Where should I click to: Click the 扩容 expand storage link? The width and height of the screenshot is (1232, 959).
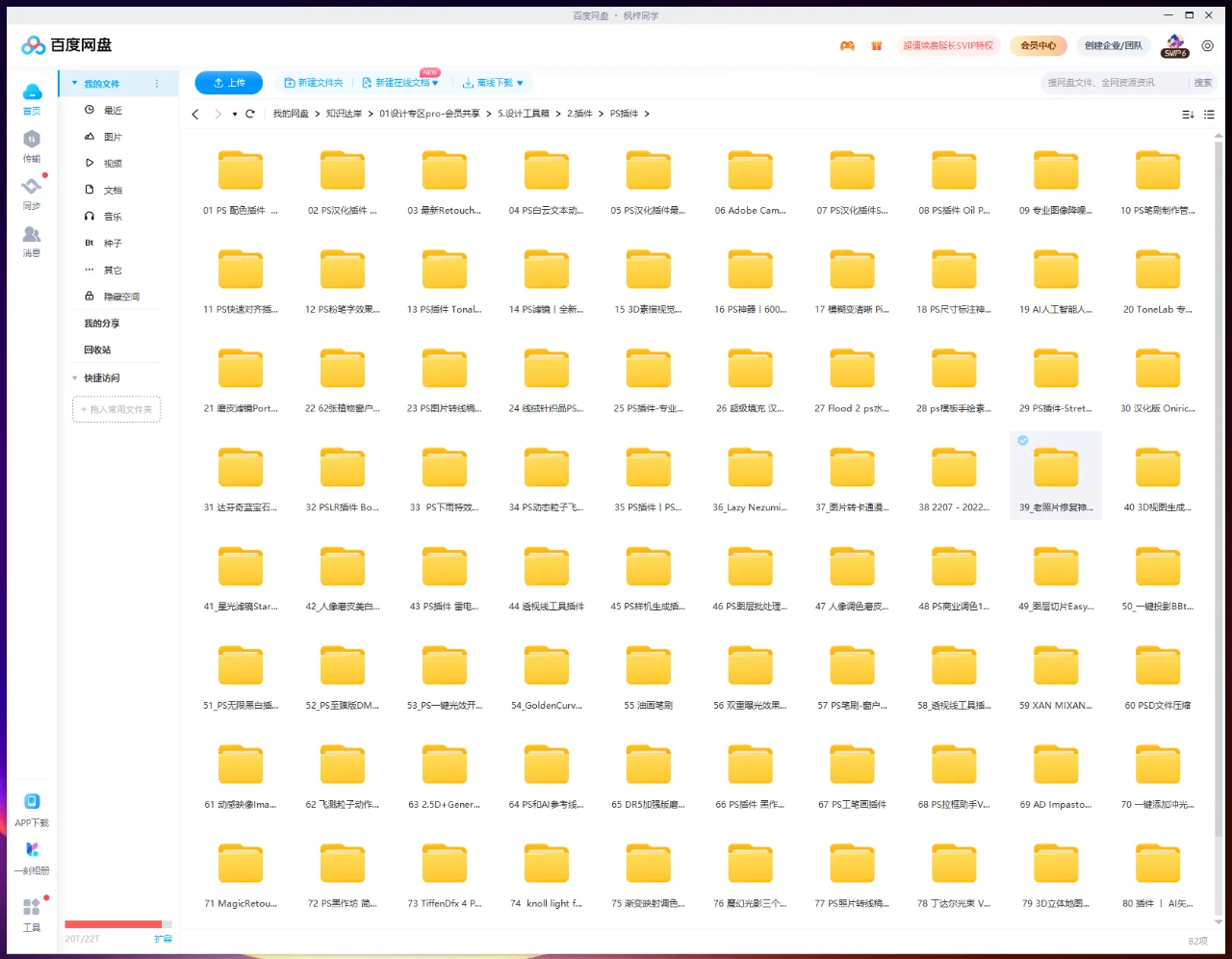[164, 939]
